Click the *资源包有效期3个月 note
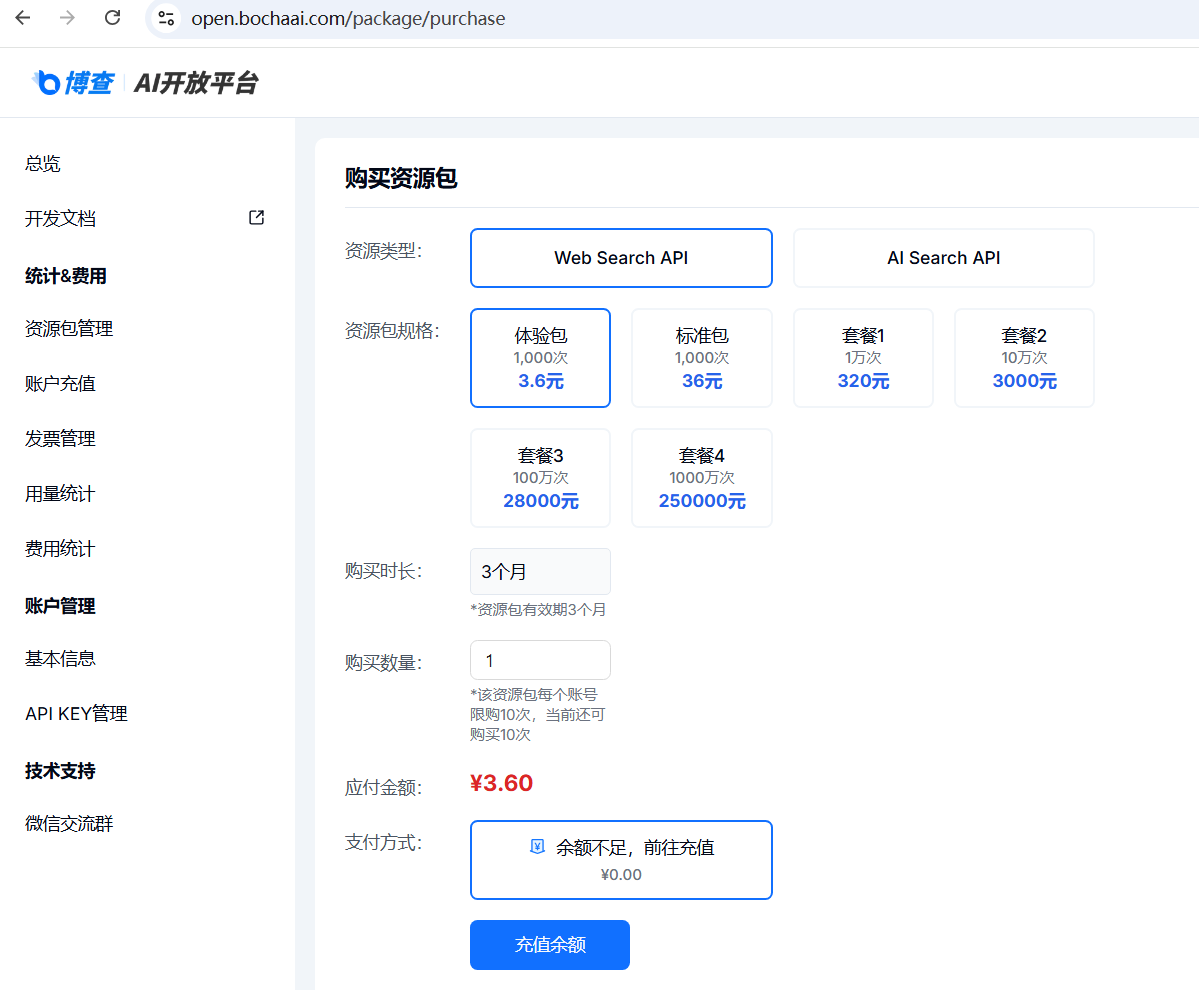Image resolution: width=1199 pixels, height=990 pixels. tap(538, 610)
